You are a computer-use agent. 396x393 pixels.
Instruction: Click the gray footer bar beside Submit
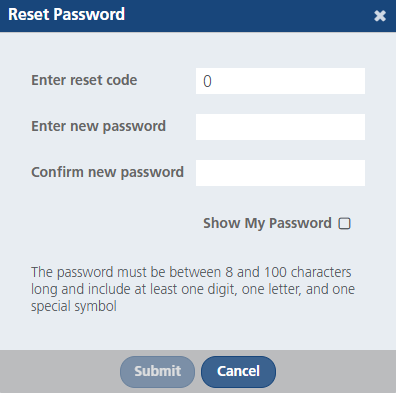click(60, 372)
